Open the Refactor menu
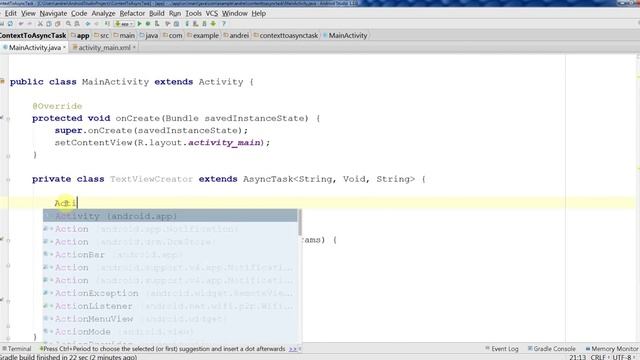640x360 pixels. click(x=132, y=13)
